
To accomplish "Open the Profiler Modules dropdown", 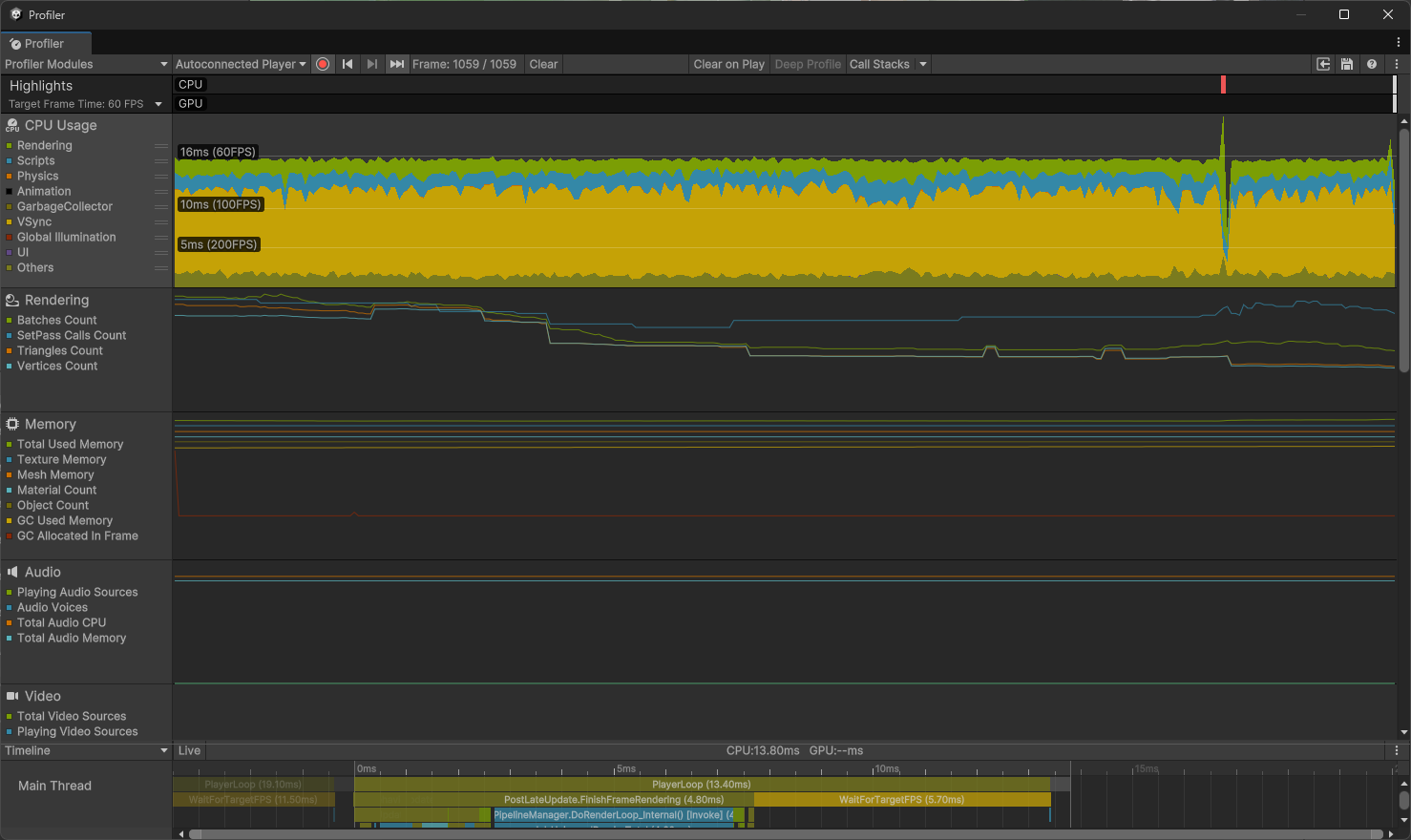I will point(86,64).
